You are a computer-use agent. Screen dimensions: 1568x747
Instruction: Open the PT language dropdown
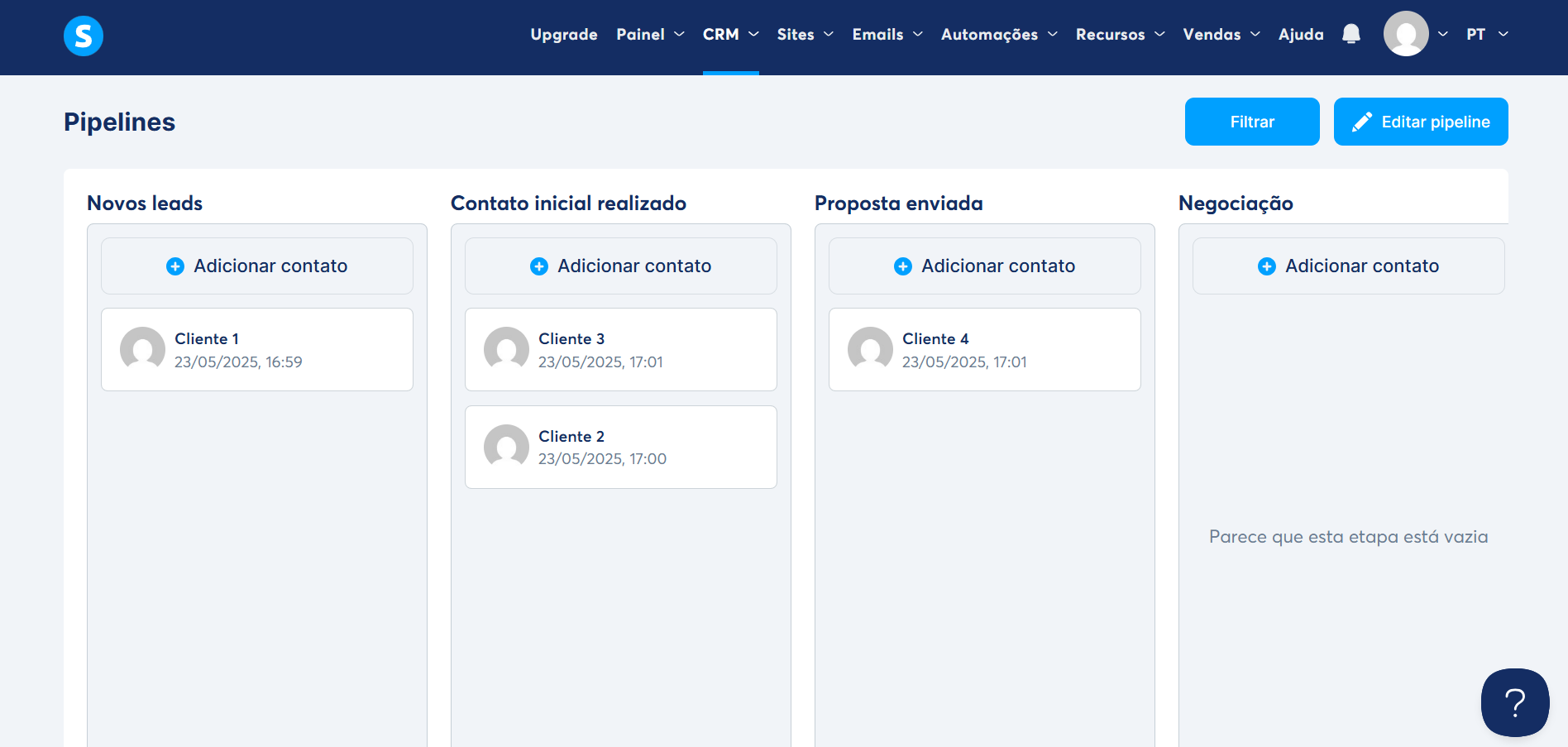[x=1486, y=34]
